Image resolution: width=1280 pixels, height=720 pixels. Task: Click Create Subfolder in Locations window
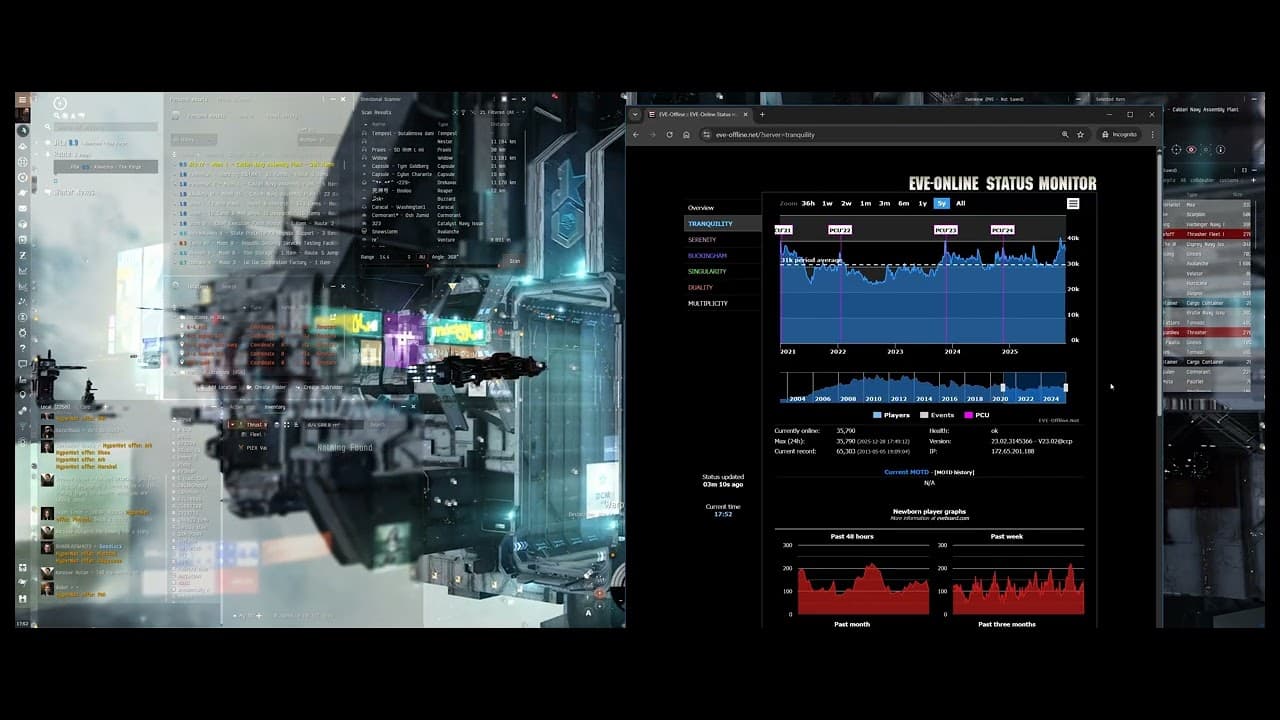point(319,387)
